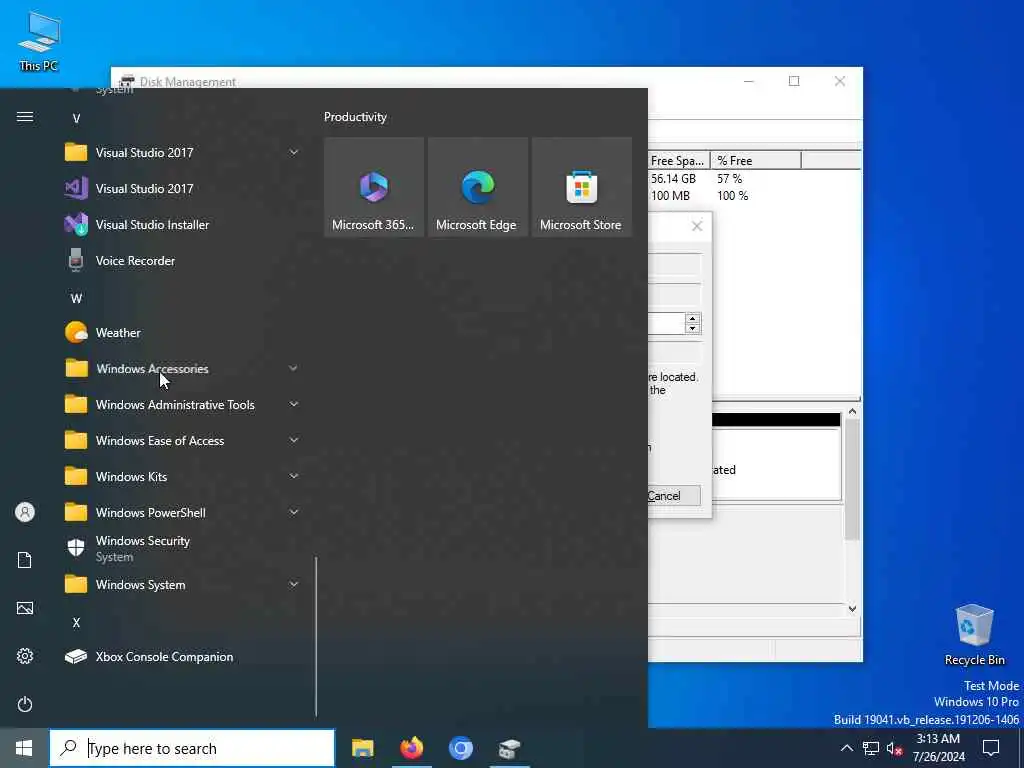Click Cancel in the Disk Management dialog
1024x768 pixels.
click(x=673, y=496)
